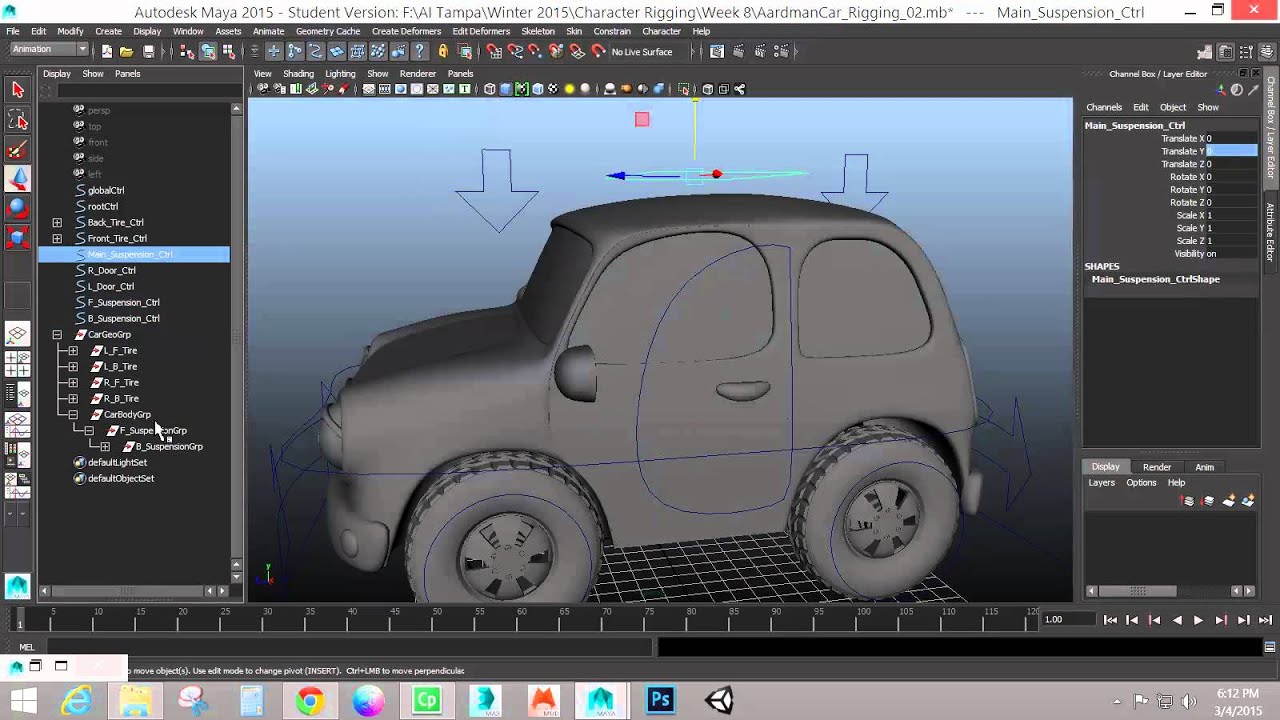
Task: Open Channels menu in Channel Box
Action: pyautogui.click(x=1104, y=107)
